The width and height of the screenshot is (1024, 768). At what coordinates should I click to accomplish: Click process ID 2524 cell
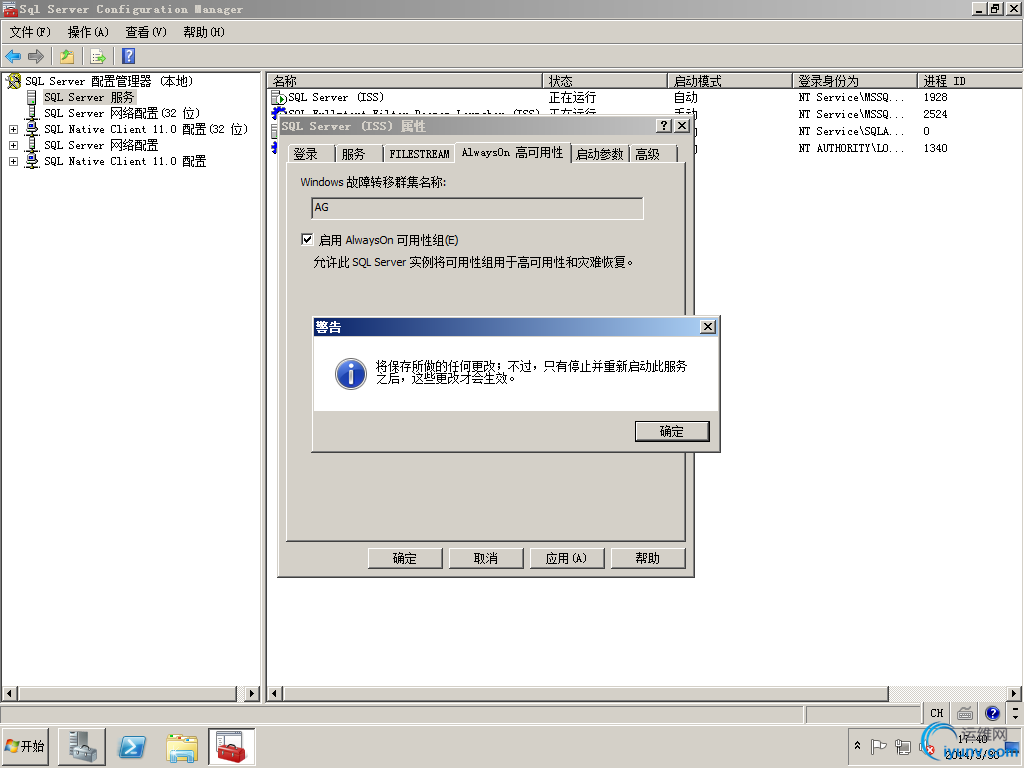pyautogui.click(x=935, y=114)
